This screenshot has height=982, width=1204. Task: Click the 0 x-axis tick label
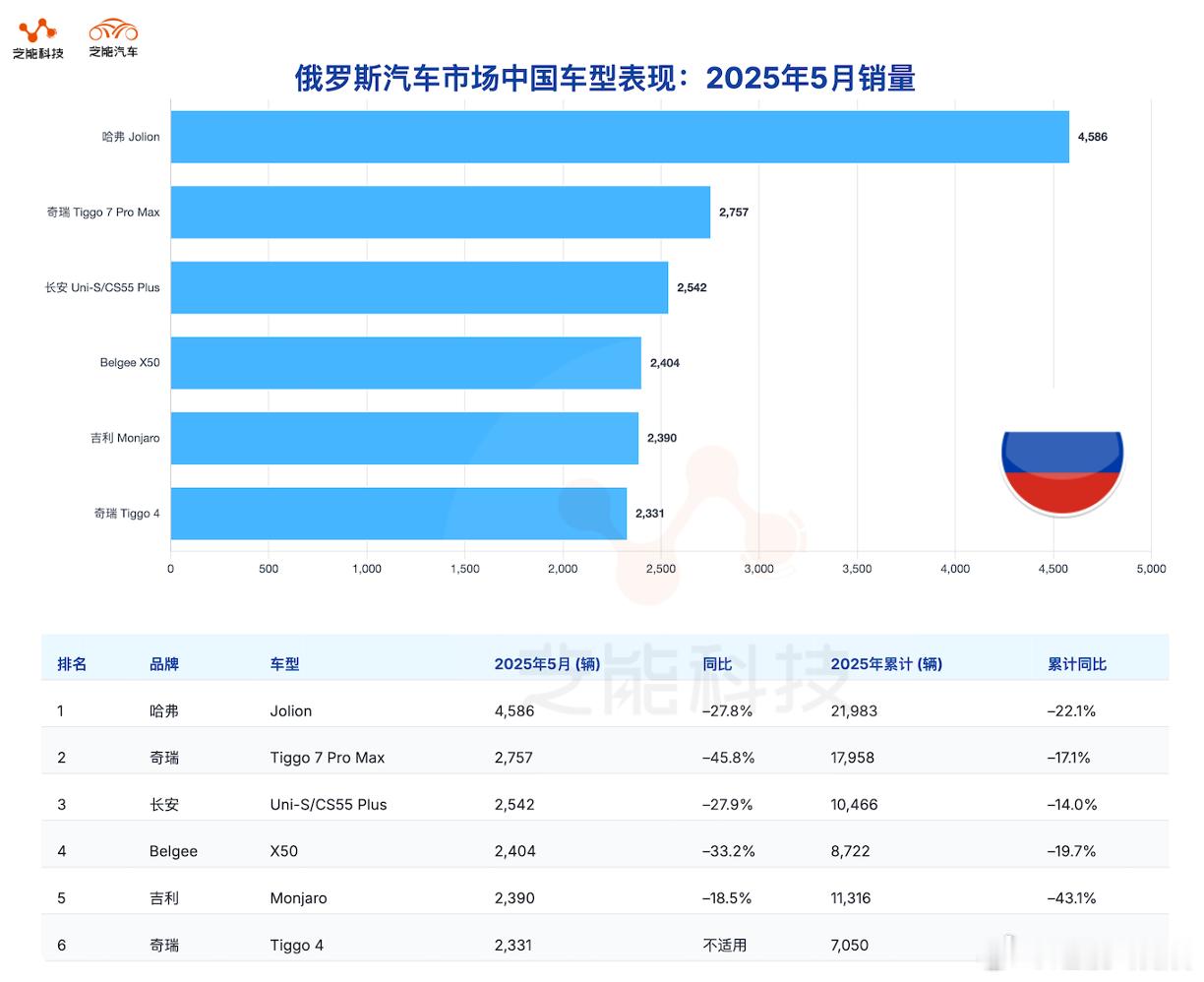171,569
